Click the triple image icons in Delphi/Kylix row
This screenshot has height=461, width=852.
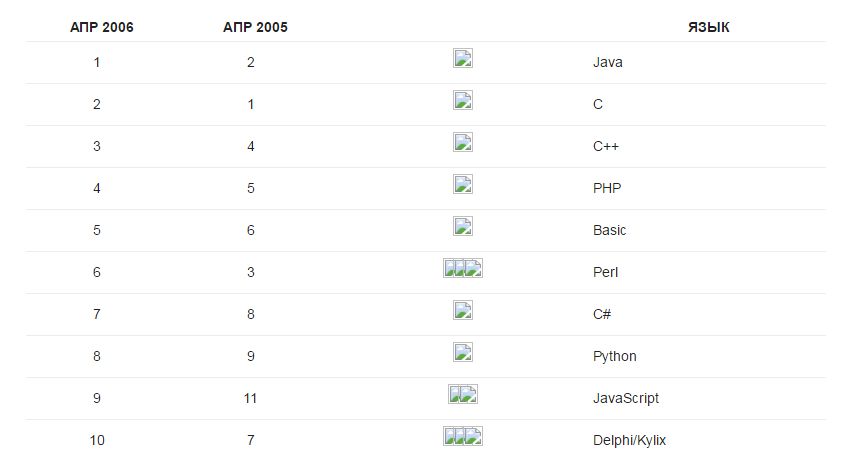[463, 436]
